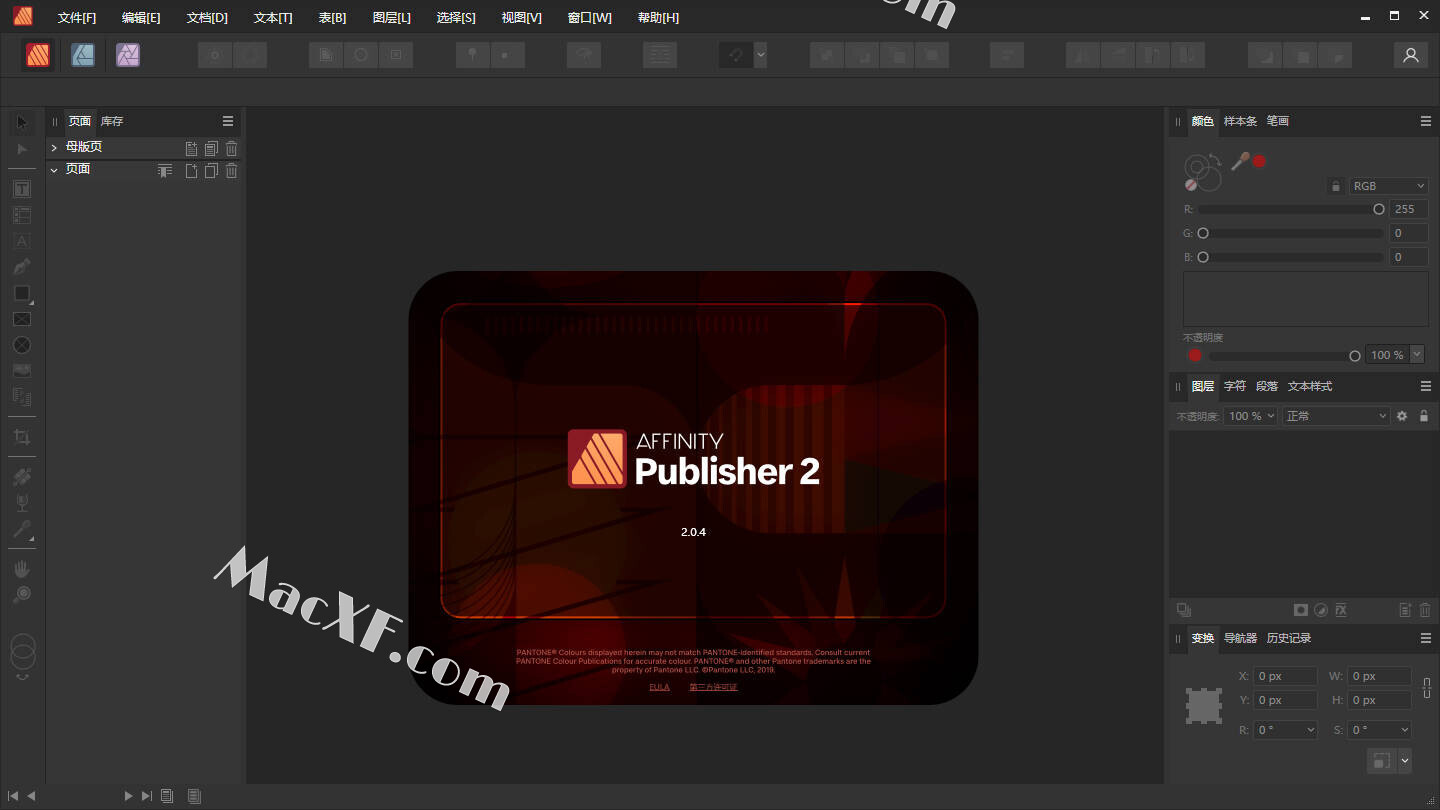Select the Picture Frame Ellipse tool

[x=22, y=345]
